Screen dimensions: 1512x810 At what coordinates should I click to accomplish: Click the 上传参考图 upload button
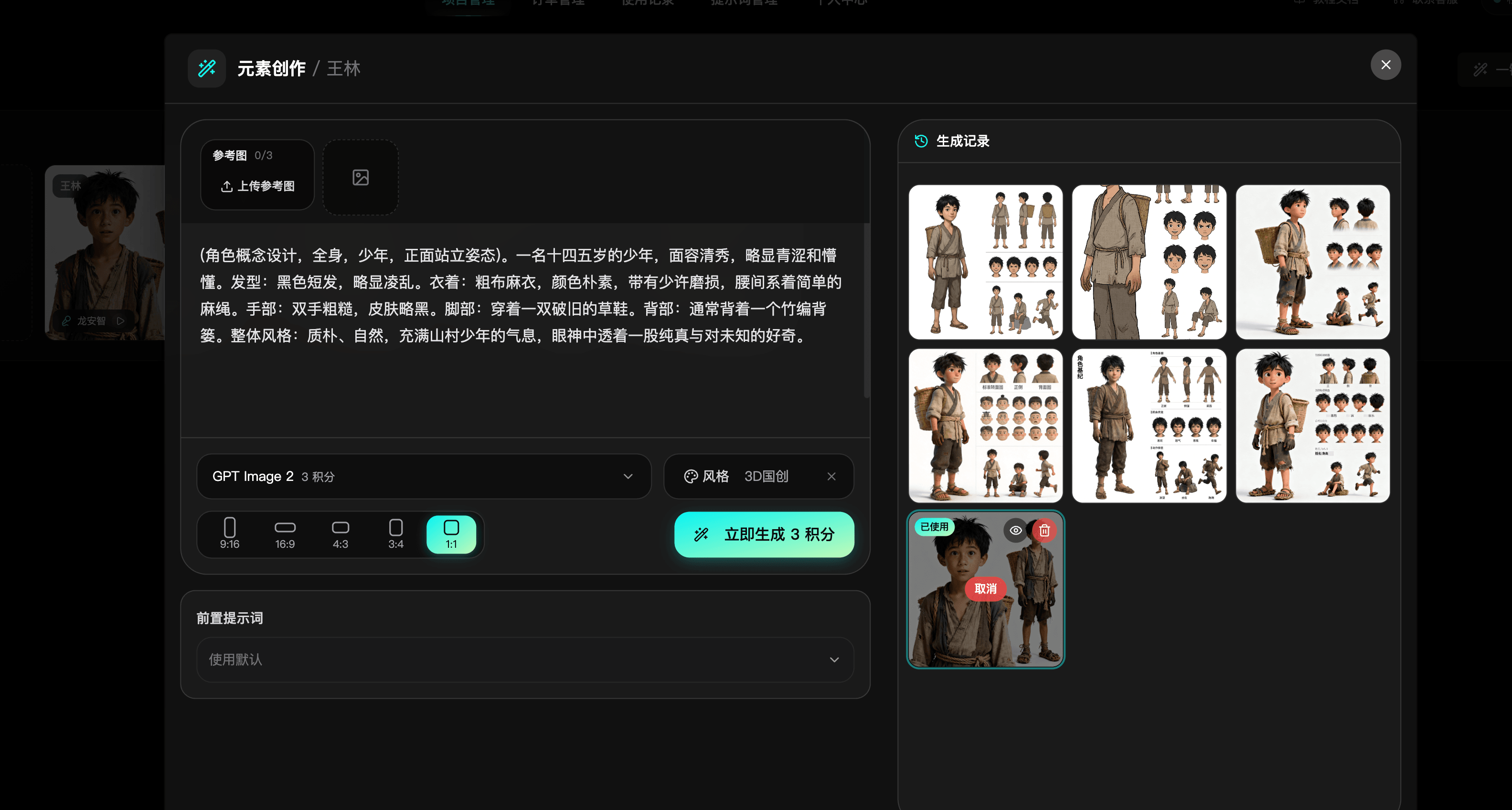(258, 186)
